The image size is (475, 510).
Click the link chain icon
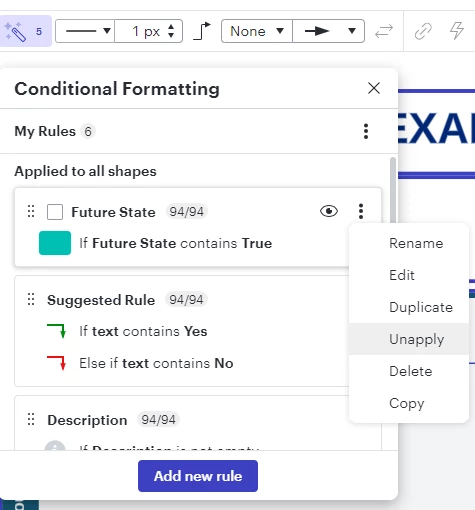pyautogui.click(x=423, y=31)
